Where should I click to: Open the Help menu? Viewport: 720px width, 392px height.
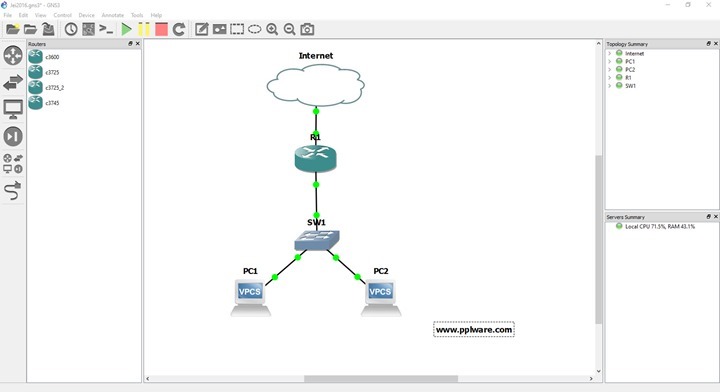coord(156,15)
